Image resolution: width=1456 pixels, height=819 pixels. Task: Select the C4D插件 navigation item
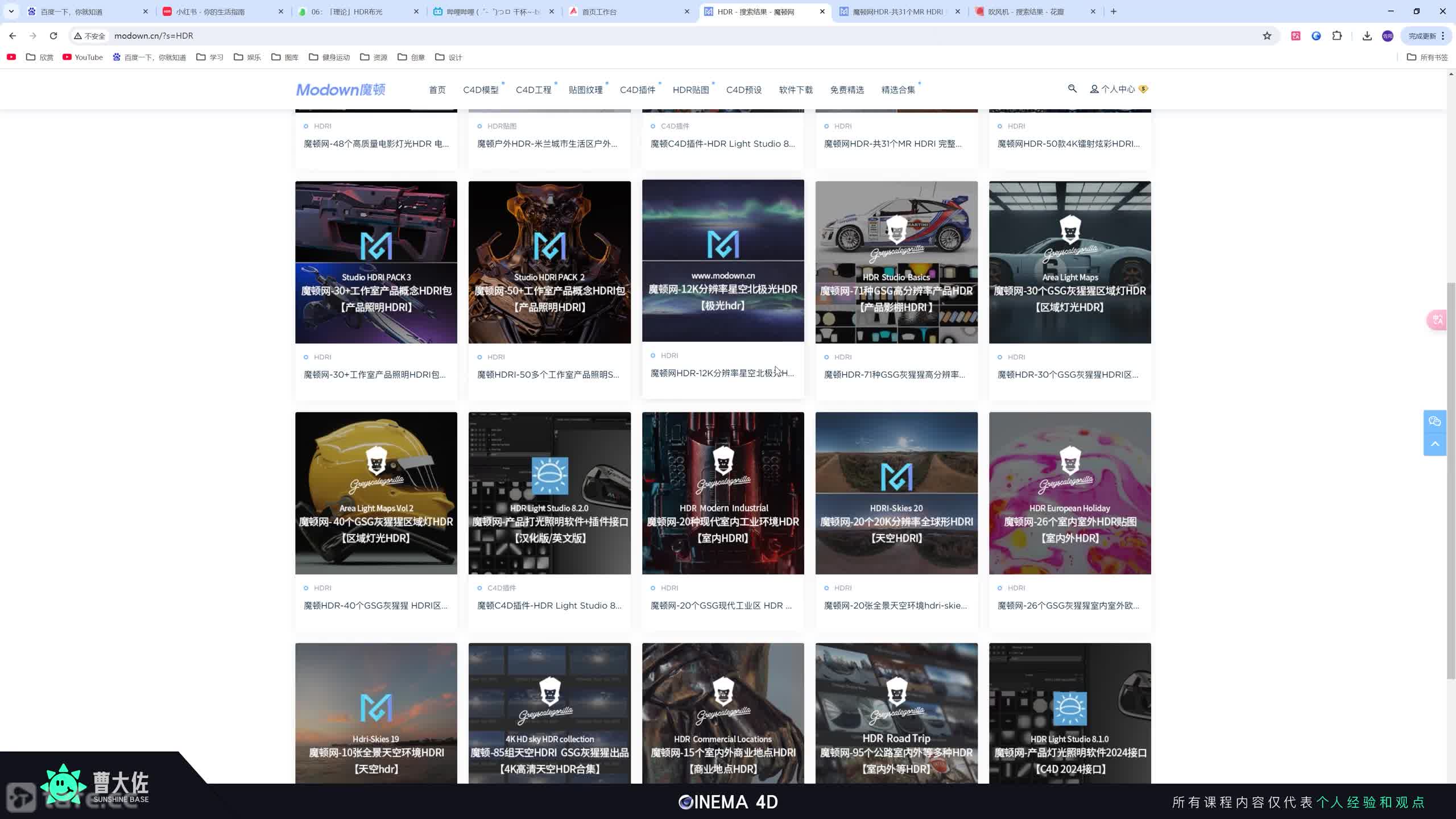click(x=637, y=90)
